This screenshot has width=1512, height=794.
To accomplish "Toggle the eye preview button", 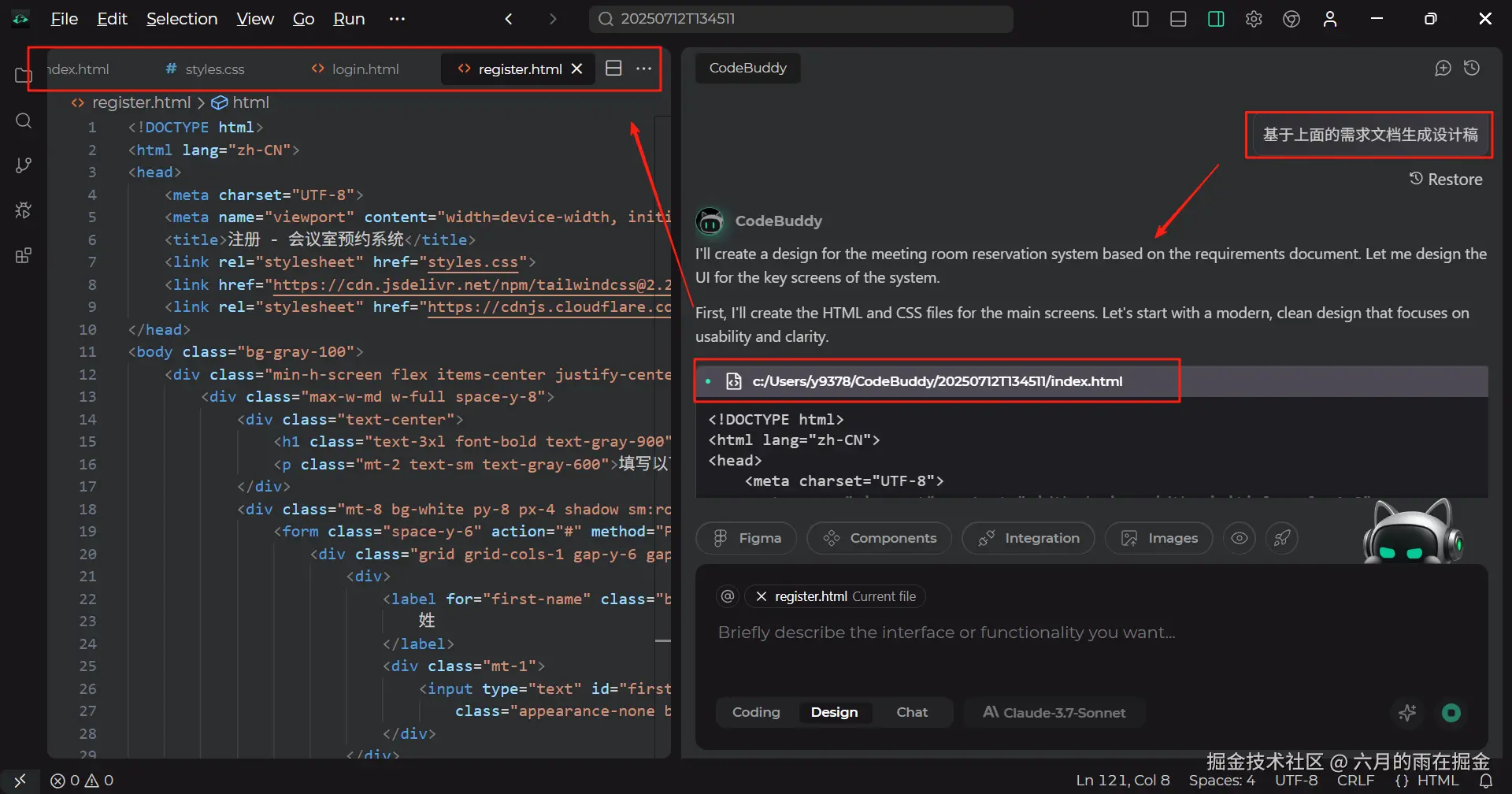I will tap(1240, 538).
